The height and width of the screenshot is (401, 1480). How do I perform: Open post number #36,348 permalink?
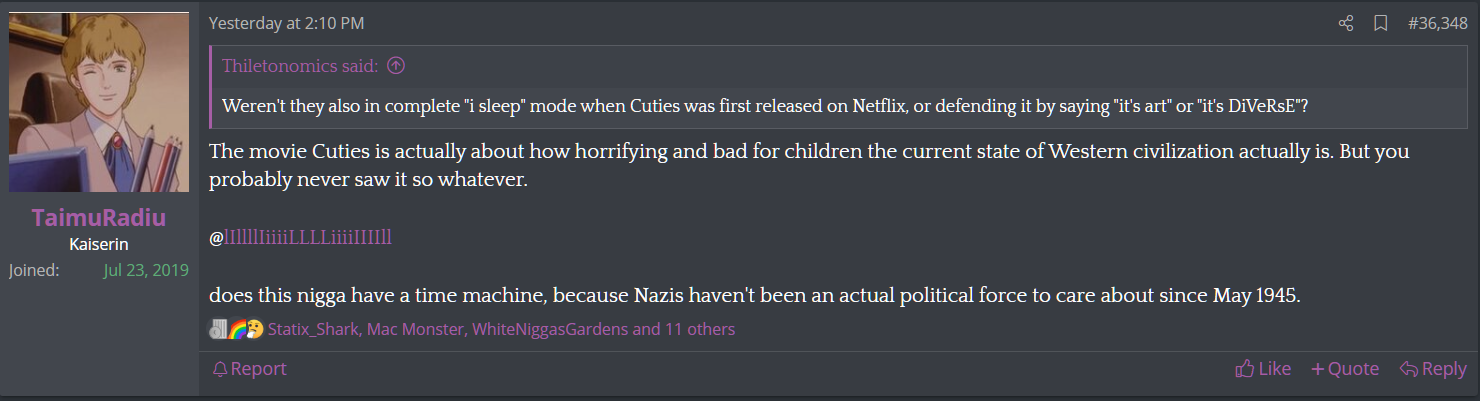tap(1437, 23)
